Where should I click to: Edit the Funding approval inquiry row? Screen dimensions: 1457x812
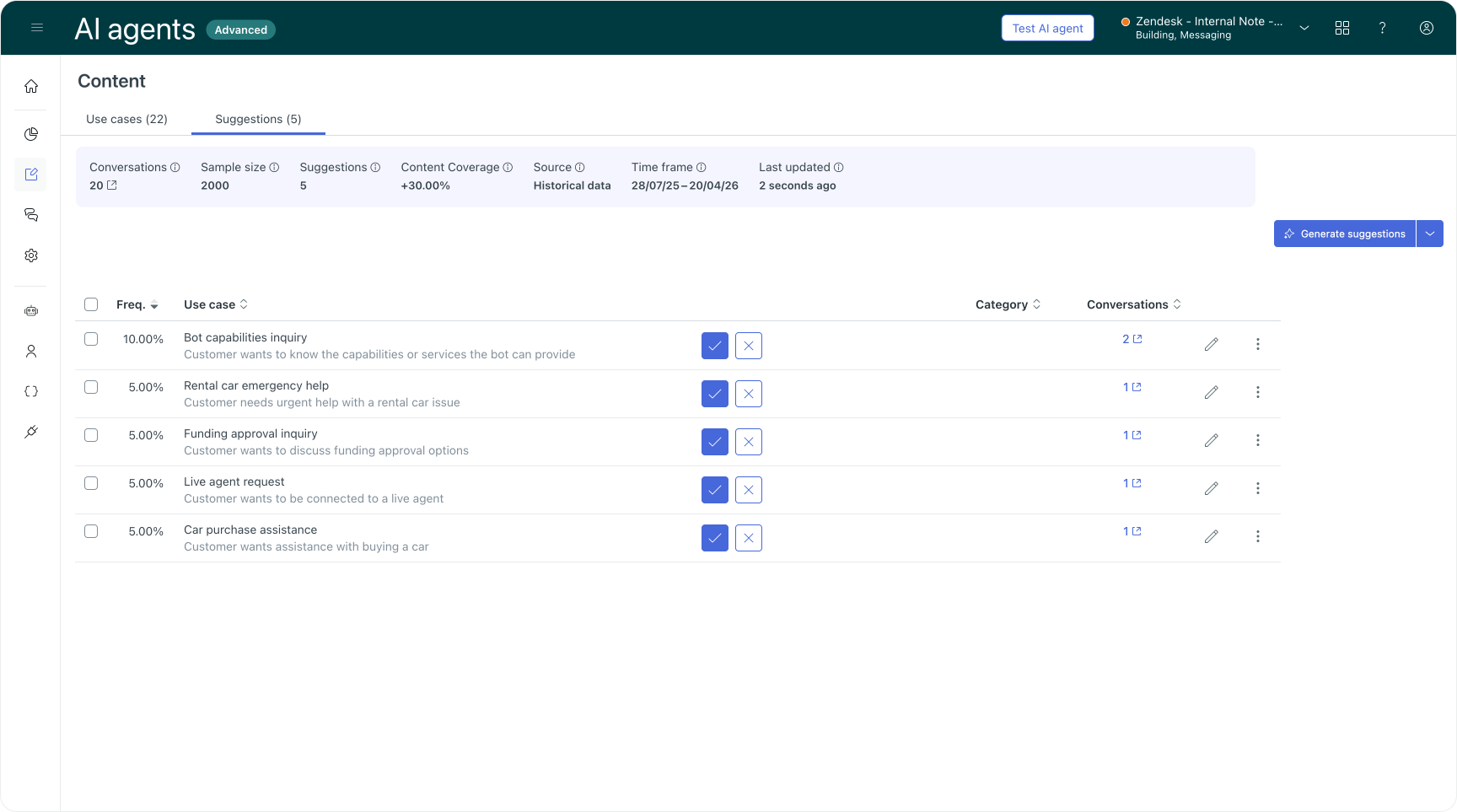[1212, 440]
